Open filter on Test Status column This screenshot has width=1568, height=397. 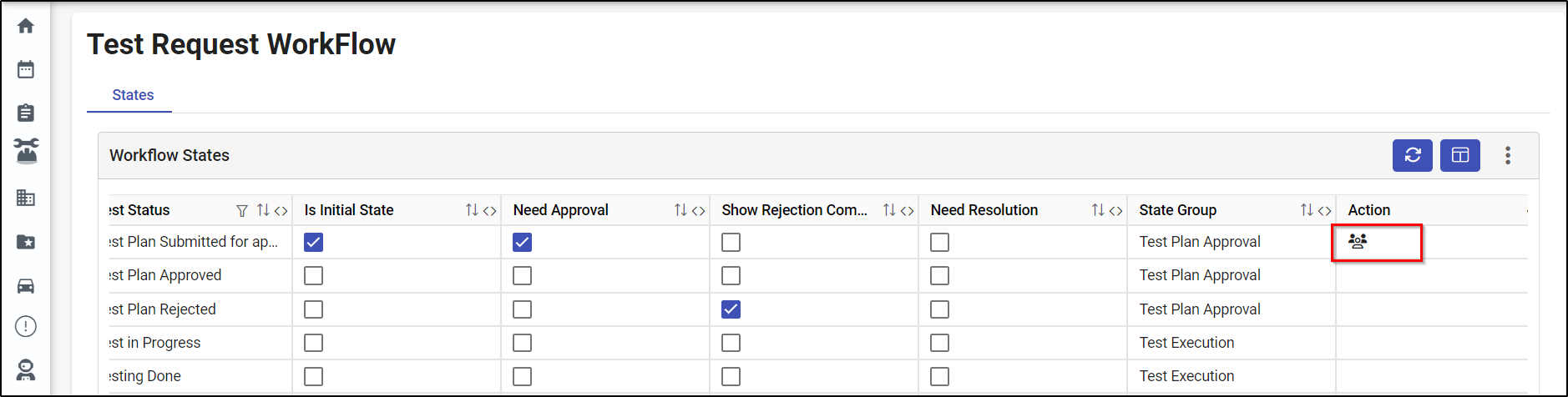242,211
